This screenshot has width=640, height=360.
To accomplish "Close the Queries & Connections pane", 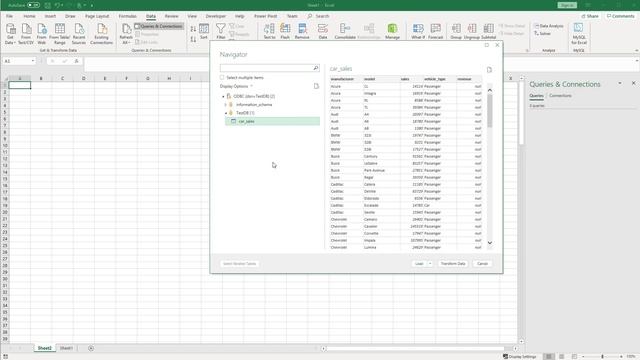I will [633, 83].
